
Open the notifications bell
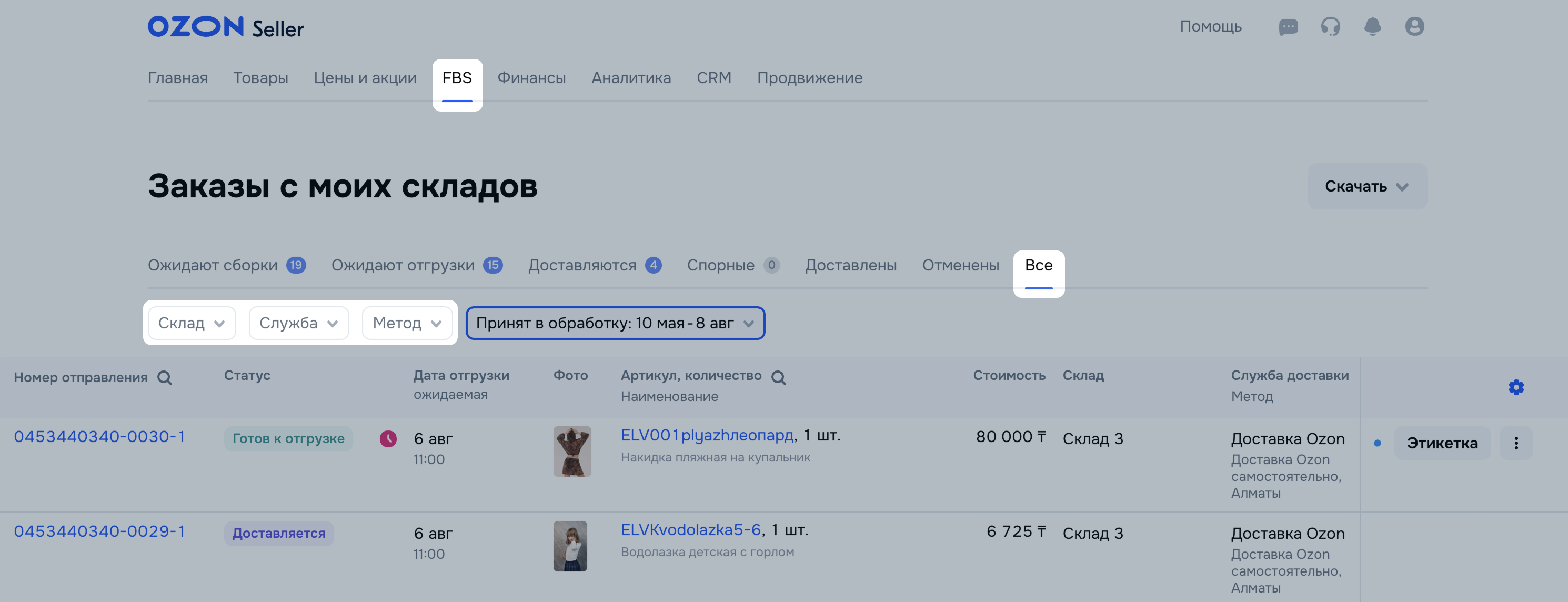[x=1372, y=27]
